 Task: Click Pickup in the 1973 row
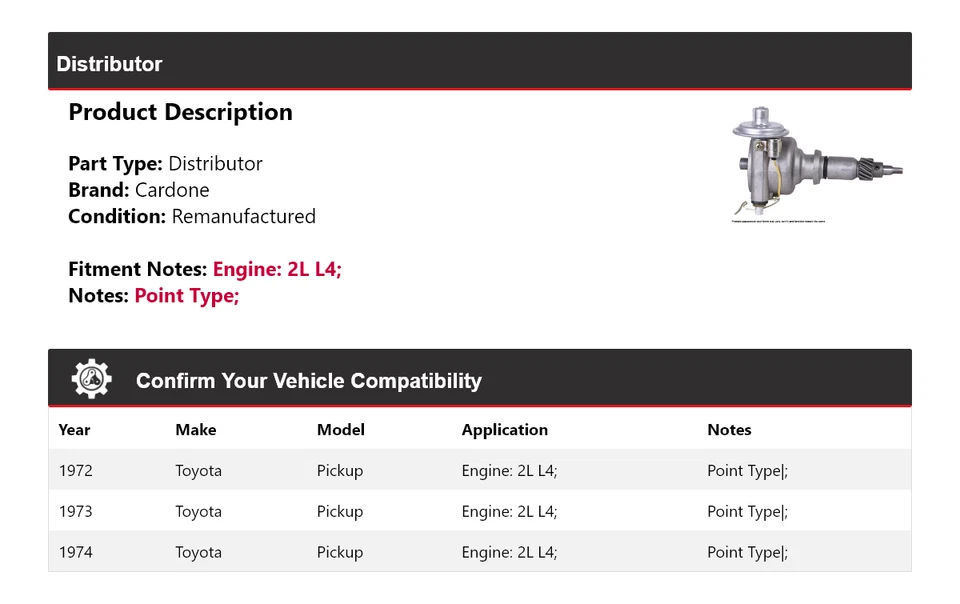[340, 512]
